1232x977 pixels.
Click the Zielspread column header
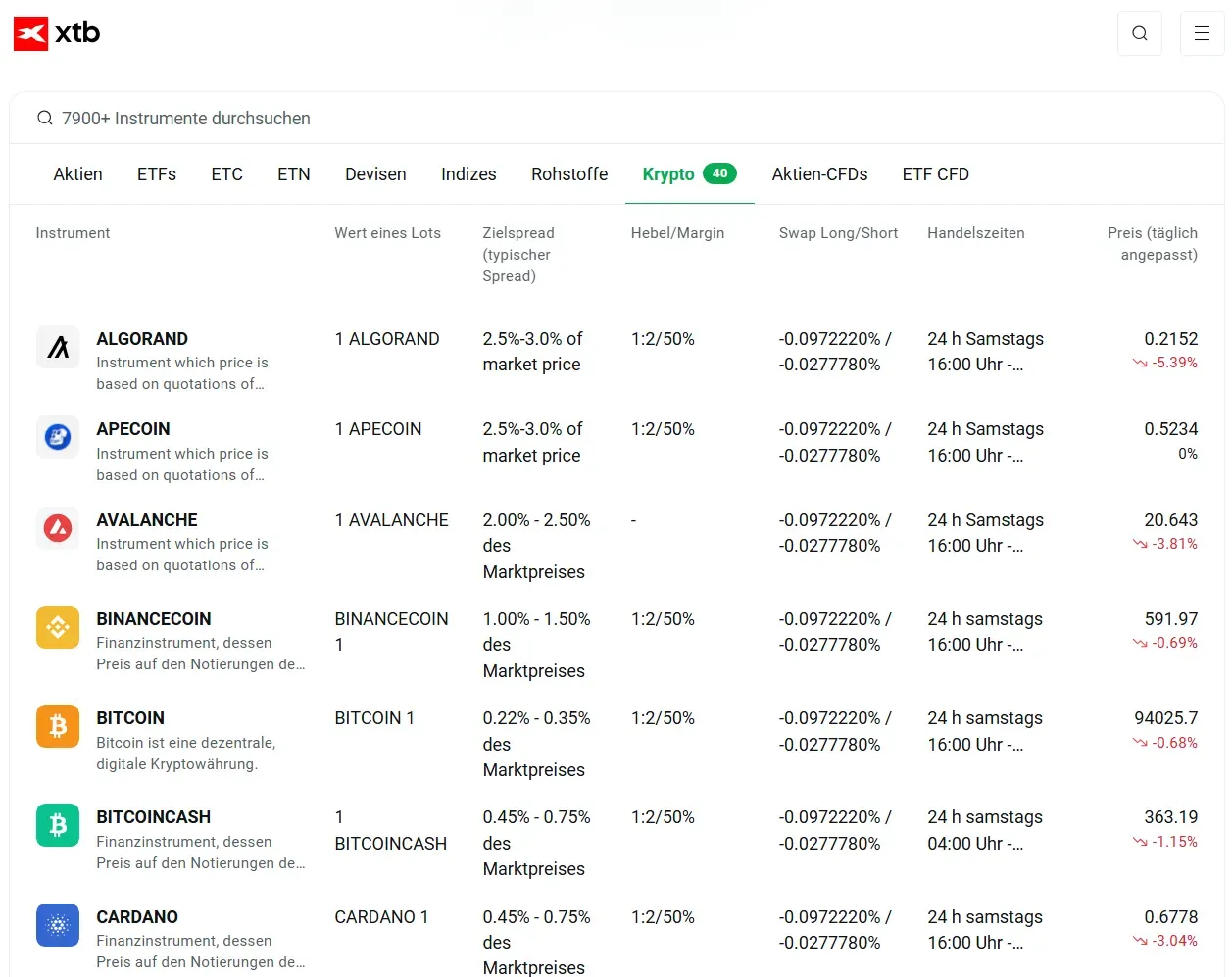518,255
